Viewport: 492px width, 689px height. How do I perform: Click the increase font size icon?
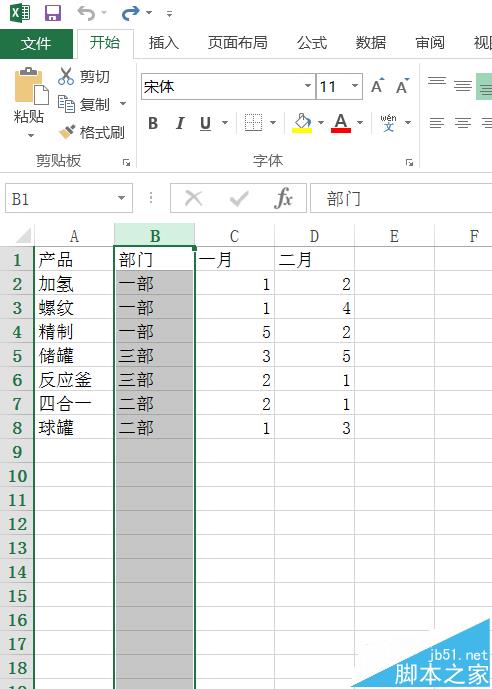tap(377, 86)
